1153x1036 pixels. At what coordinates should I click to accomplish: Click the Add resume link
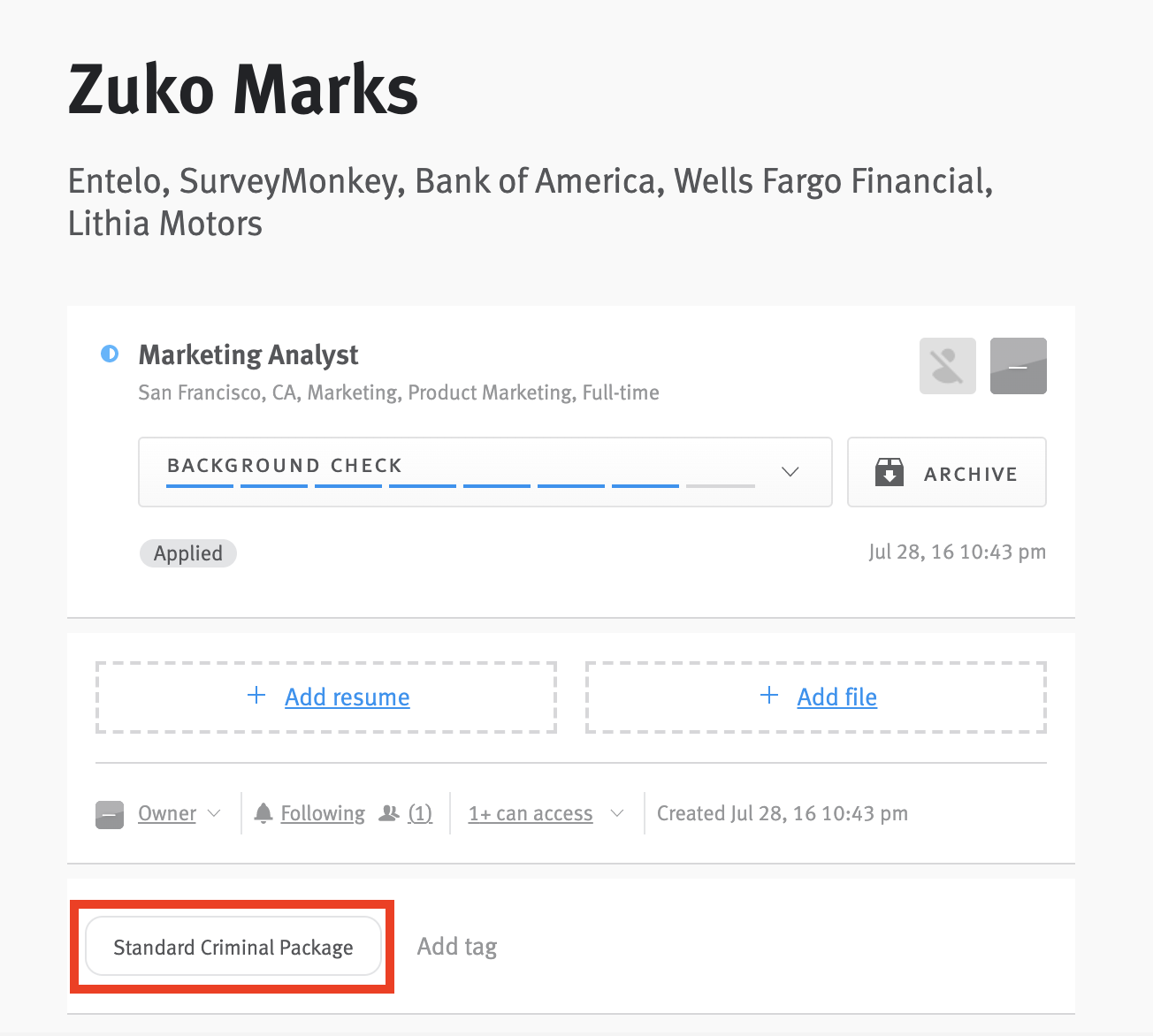pyautogui.click(x=347, y=697)
